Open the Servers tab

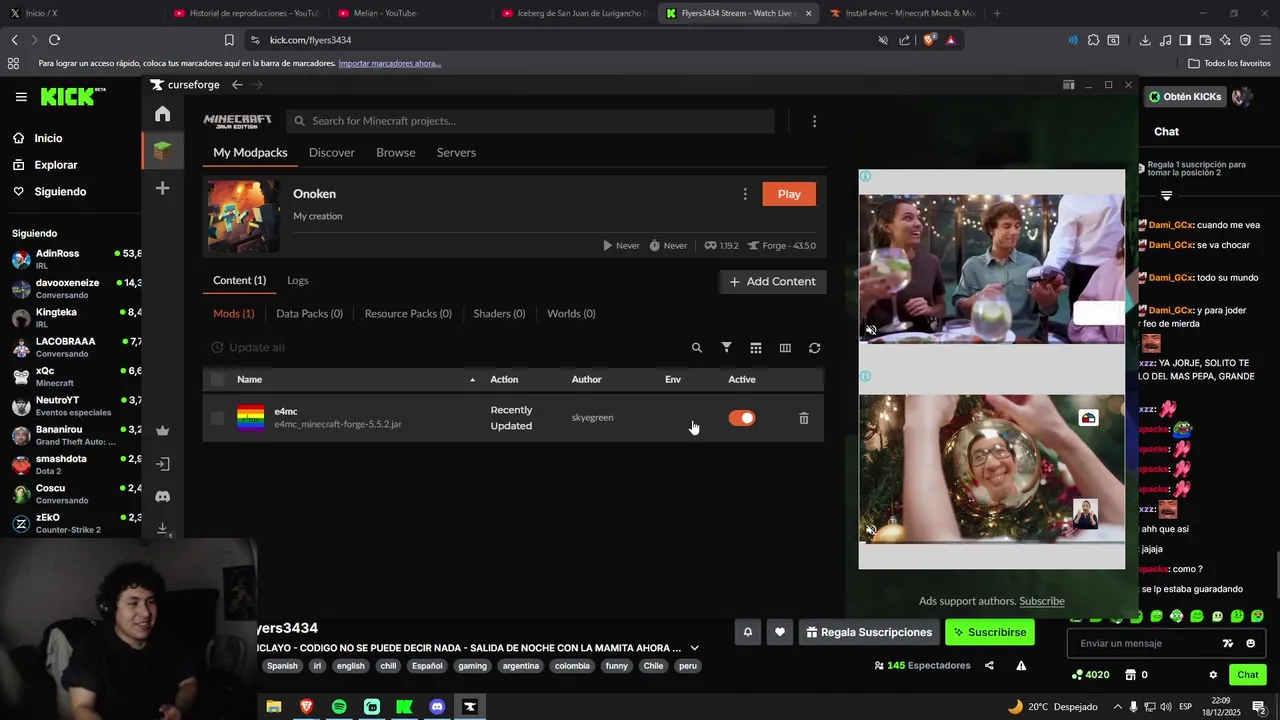point(456,153)
